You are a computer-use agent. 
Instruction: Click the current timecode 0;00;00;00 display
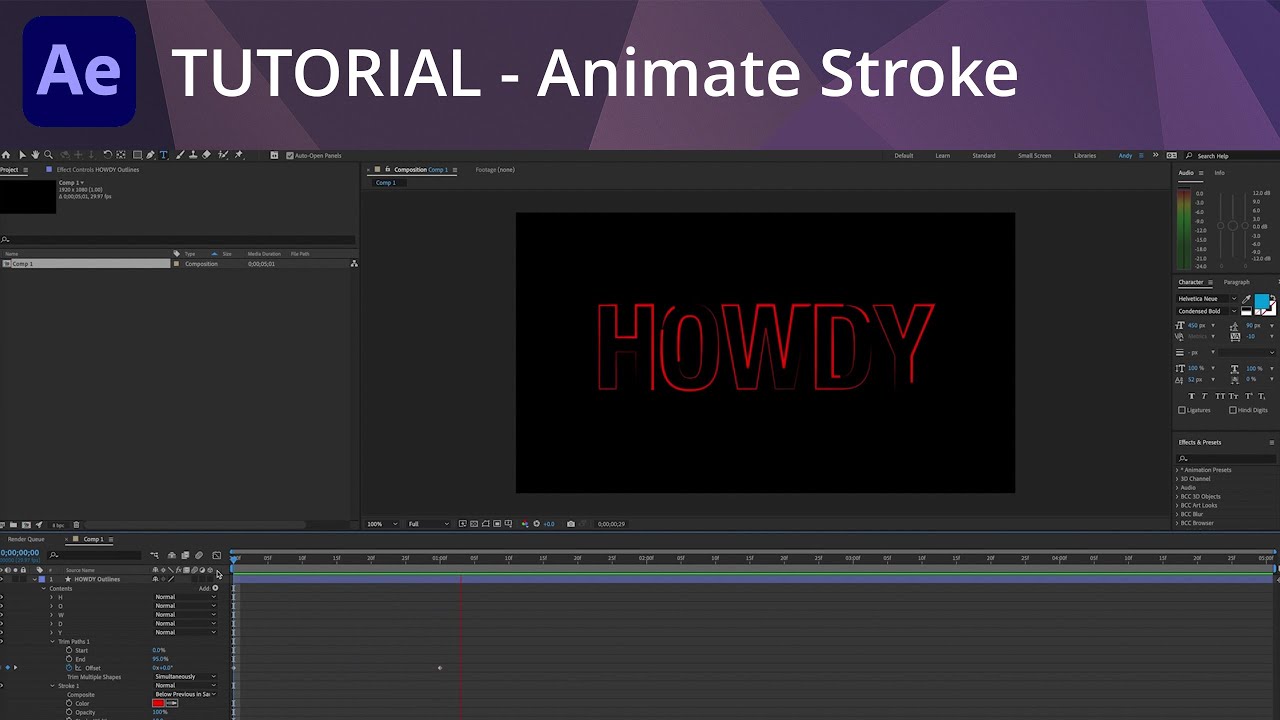click(20, 552)
